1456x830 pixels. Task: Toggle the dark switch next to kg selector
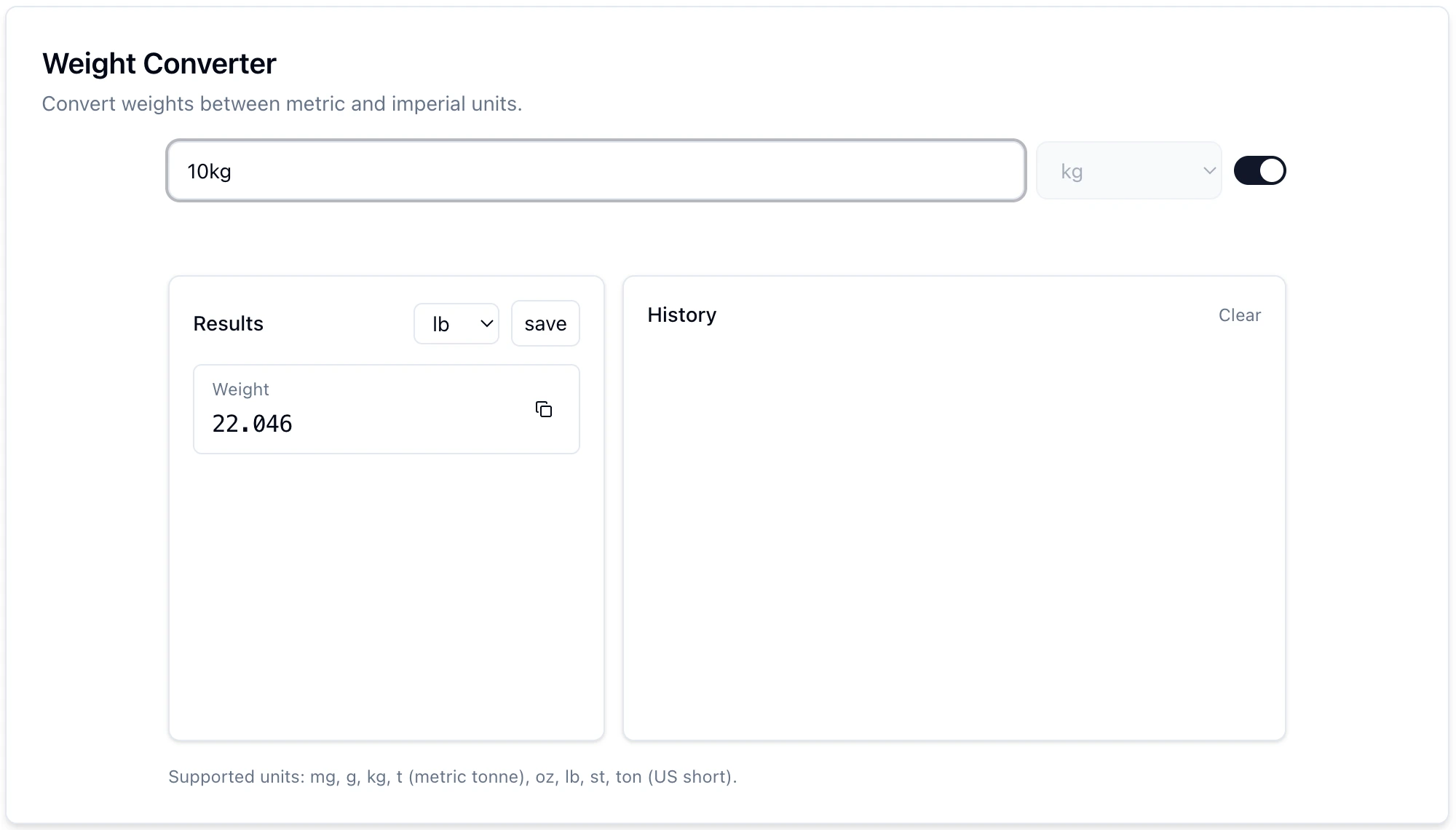click(x=1259, y=170)
